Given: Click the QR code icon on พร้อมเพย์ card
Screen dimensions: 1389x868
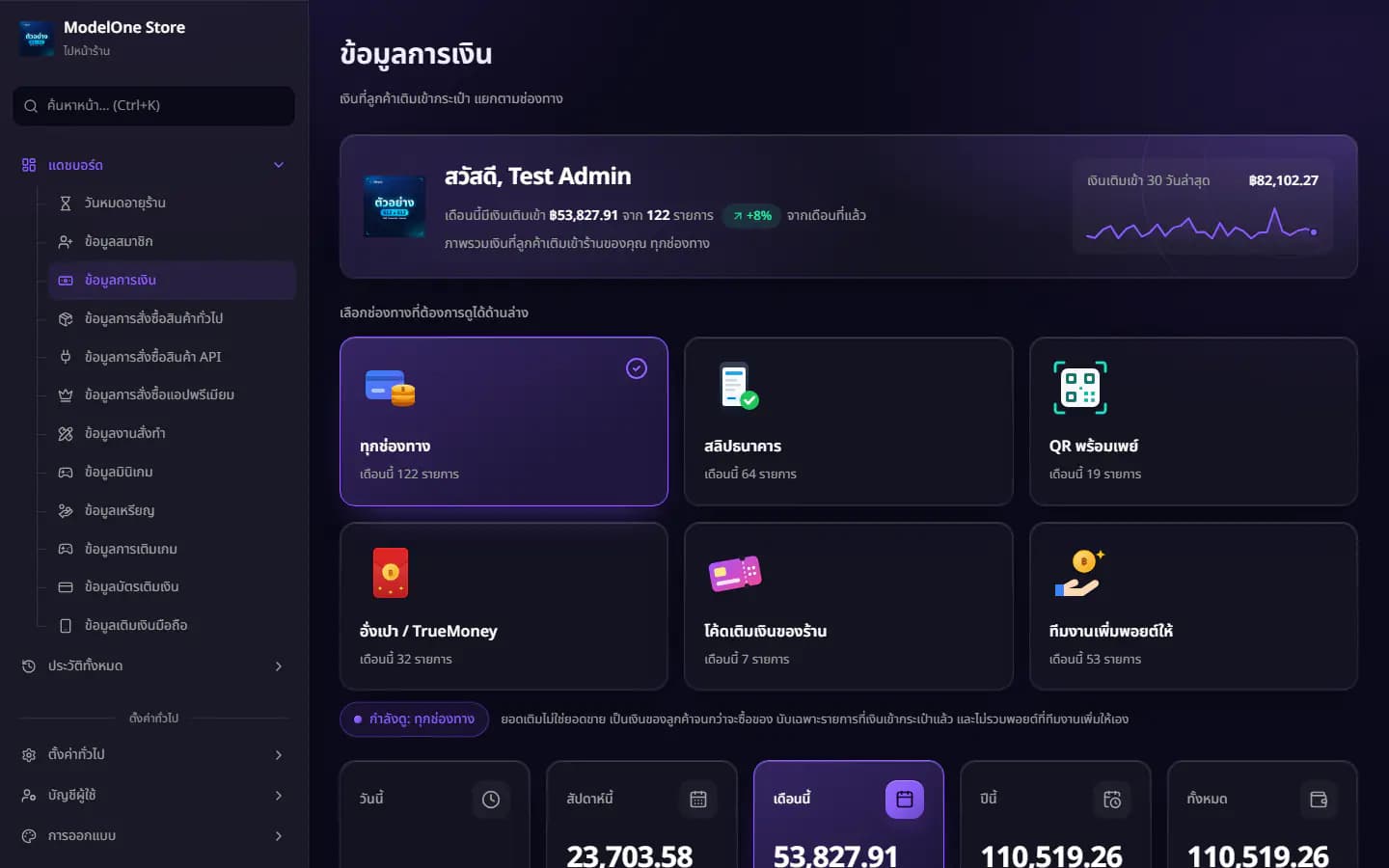Looking at the screenshot, I should (1080, 388).
